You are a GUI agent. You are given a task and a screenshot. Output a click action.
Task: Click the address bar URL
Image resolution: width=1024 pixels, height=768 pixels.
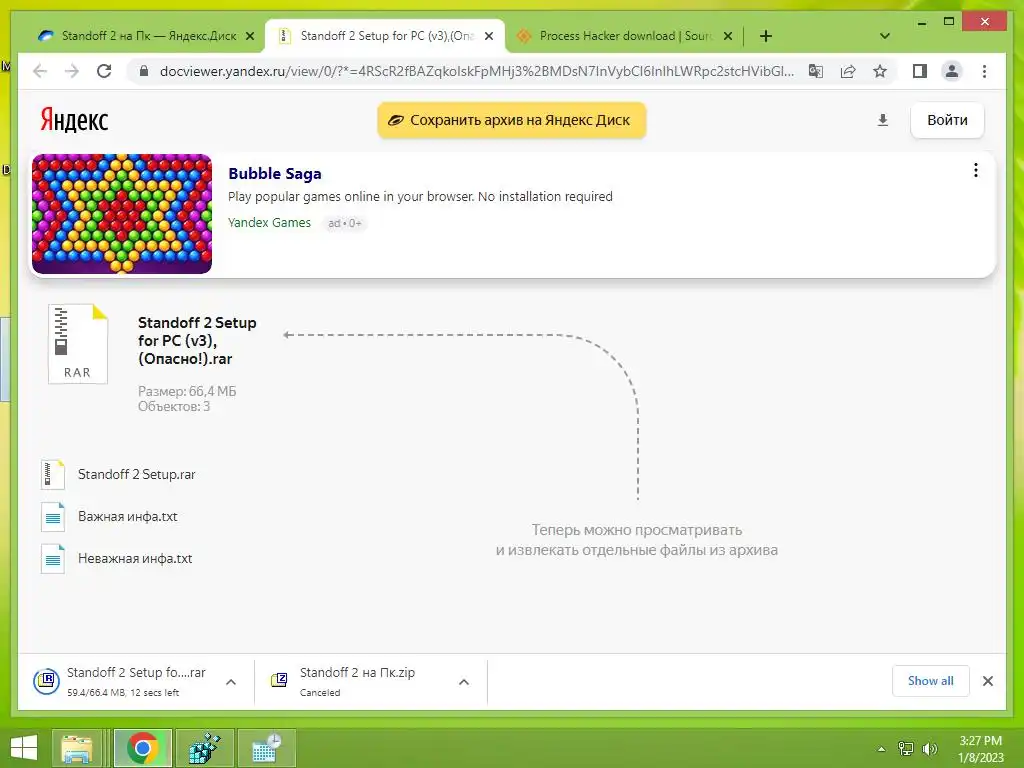(477, 71)
